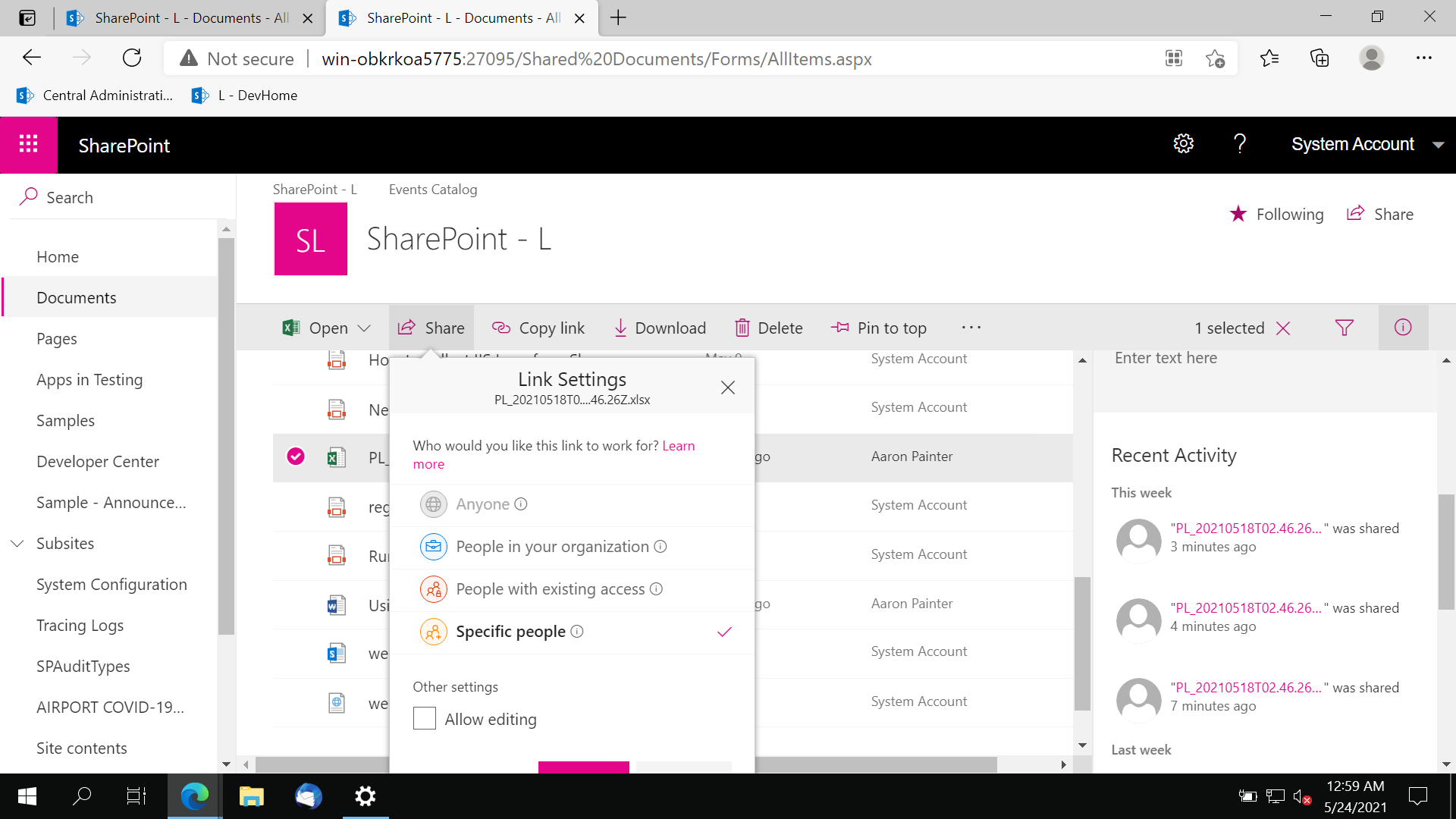Collapse the Subsites section chevron

(x=17, y=544)
